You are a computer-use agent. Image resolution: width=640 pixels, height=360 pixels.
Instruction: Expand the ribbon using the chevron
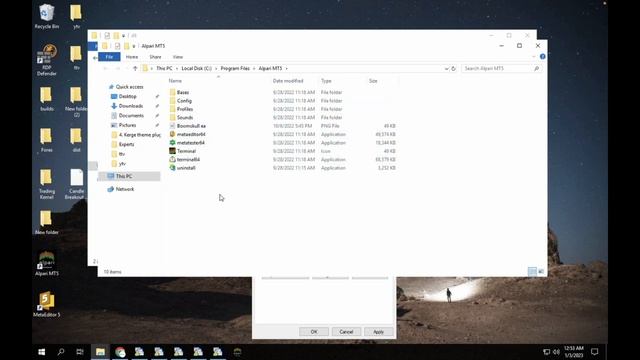pos(534,57)
